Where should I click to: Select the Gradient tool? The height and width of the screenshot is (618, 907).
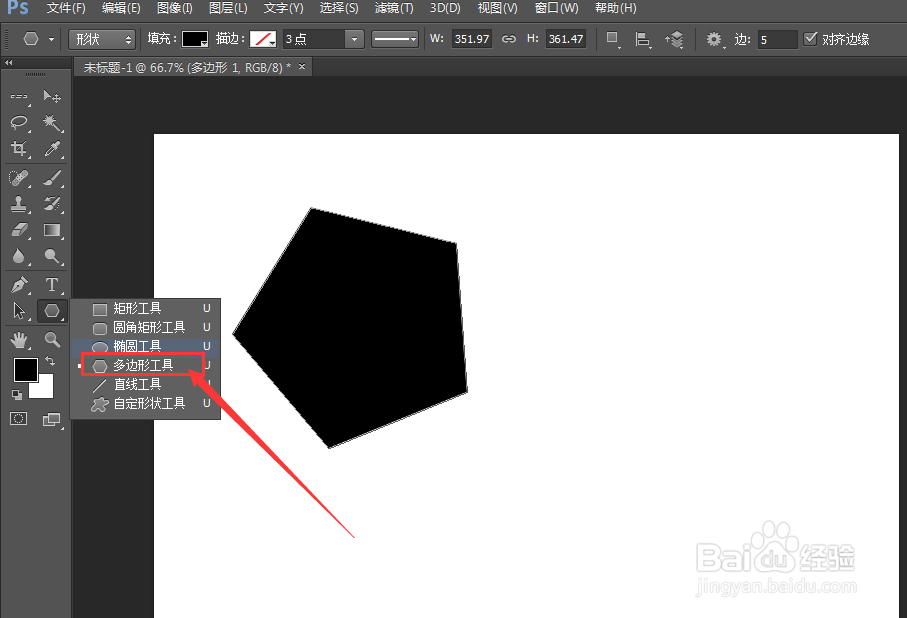52,230
